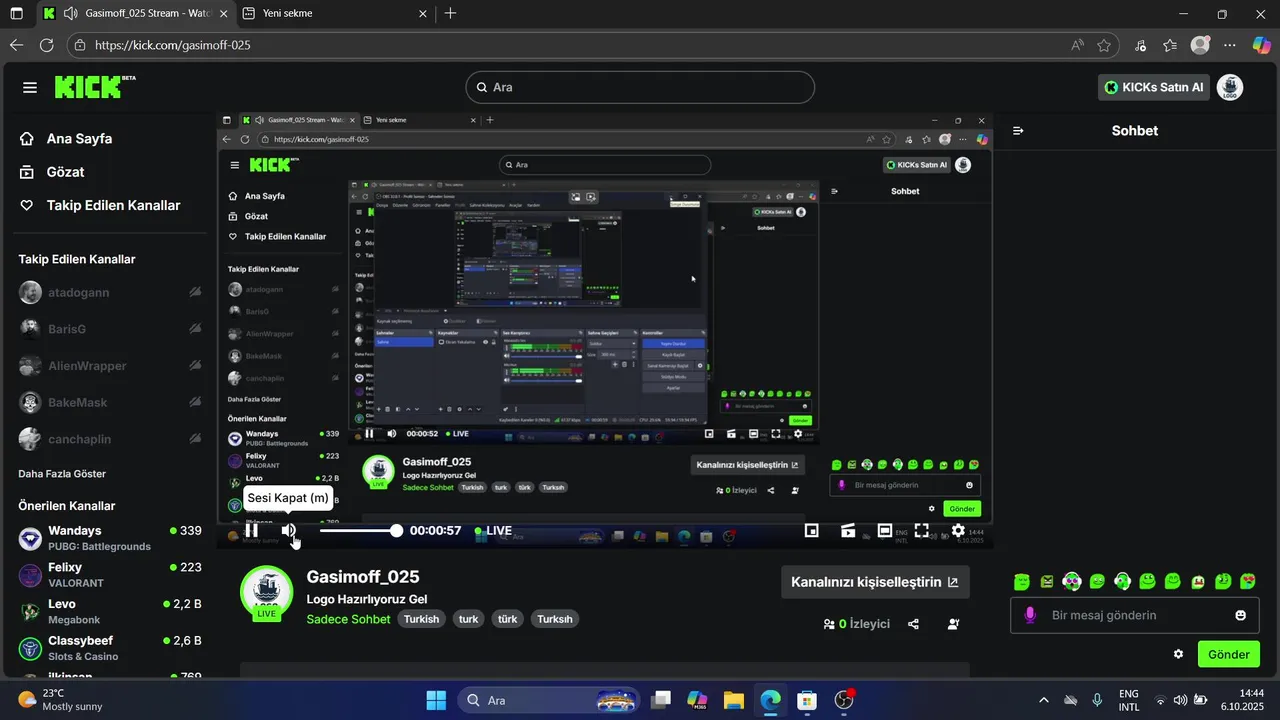1280x720 pixels.
Task: Open Microsoft Store from the taskbar
Action: coord(806,700)
